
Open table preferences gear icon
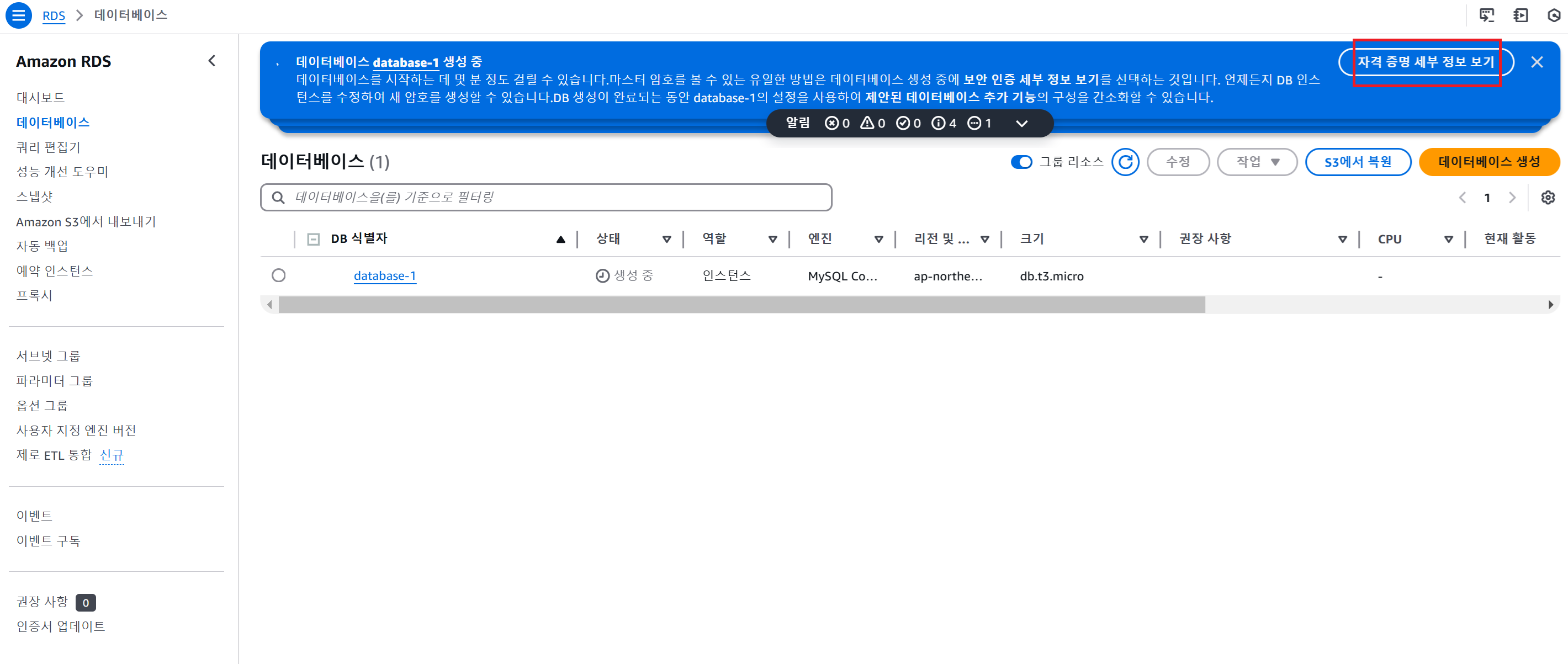coord(1548,197)
